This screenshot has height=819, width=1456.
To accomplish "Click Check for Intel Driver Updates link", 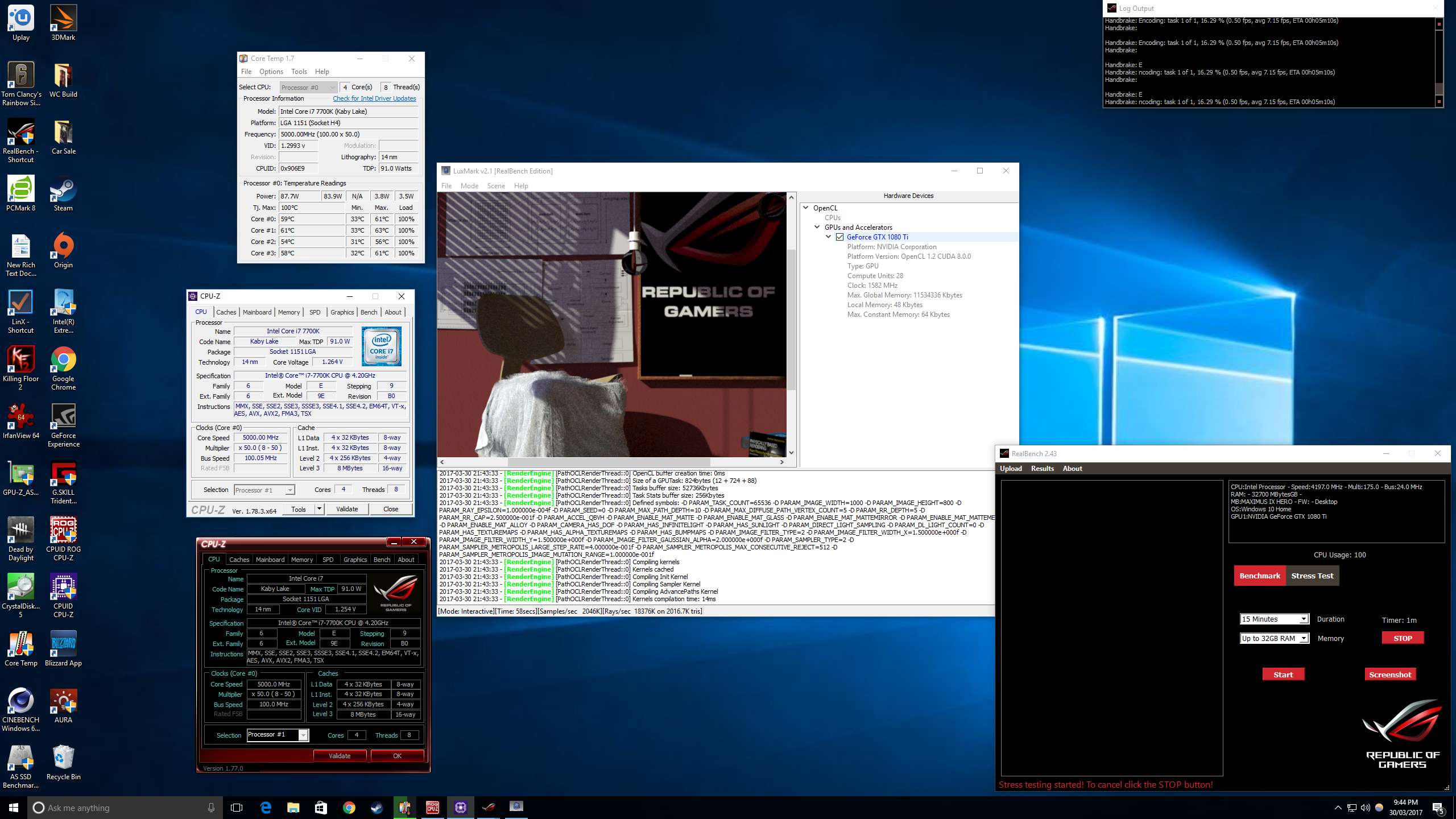I will pyautogui.click(x=374, y=98).
